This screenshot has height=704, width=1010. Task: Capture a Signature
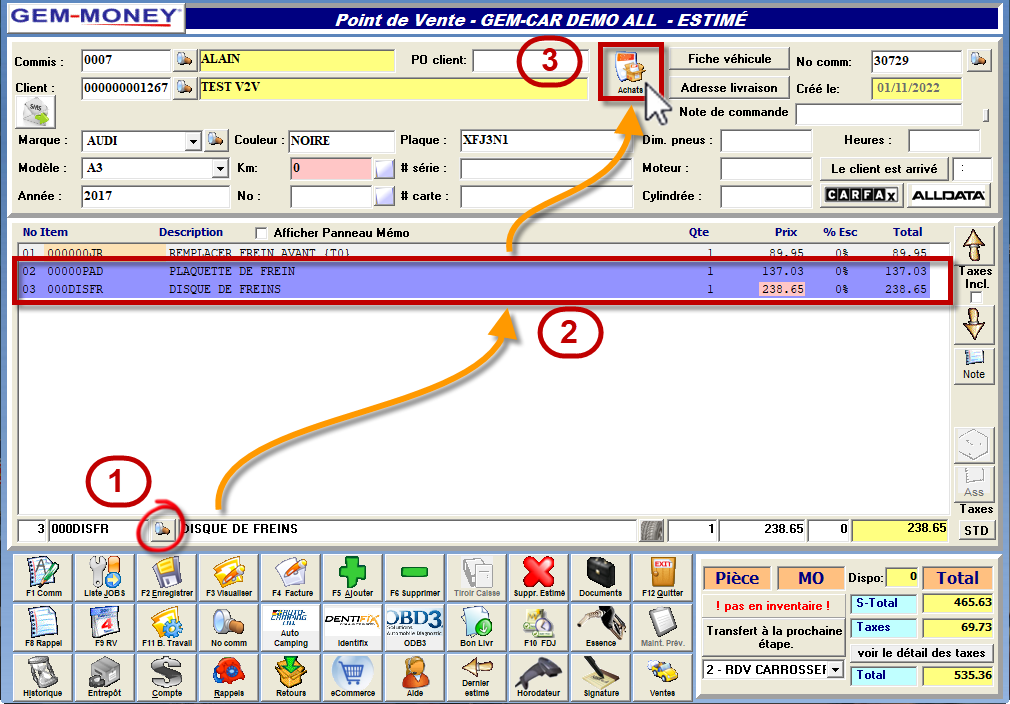[x=600, y=677]
